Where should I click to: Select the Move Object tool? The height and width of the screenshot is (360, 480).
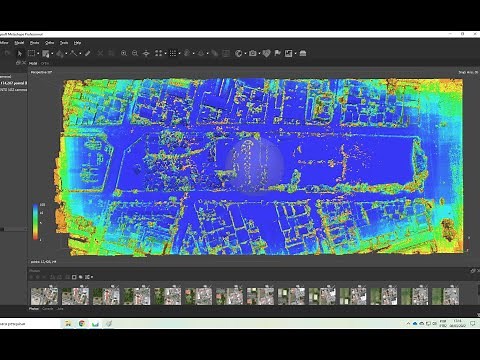(x=60, y=53)
